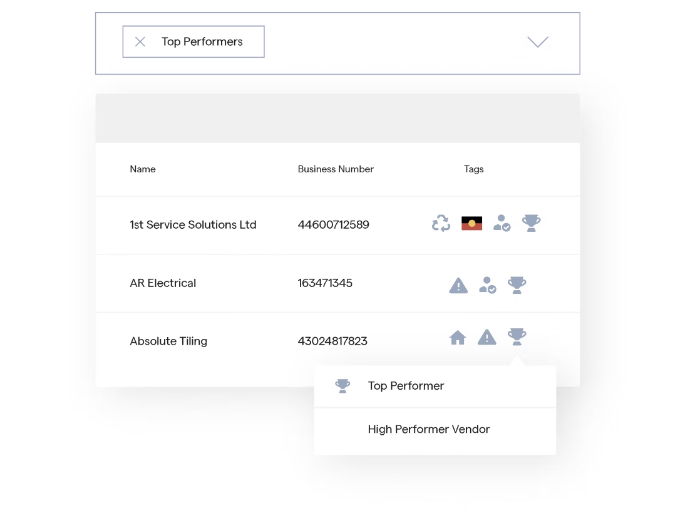
Task: Click trophy icon in AR Electrical row
Action: (517, 285)
